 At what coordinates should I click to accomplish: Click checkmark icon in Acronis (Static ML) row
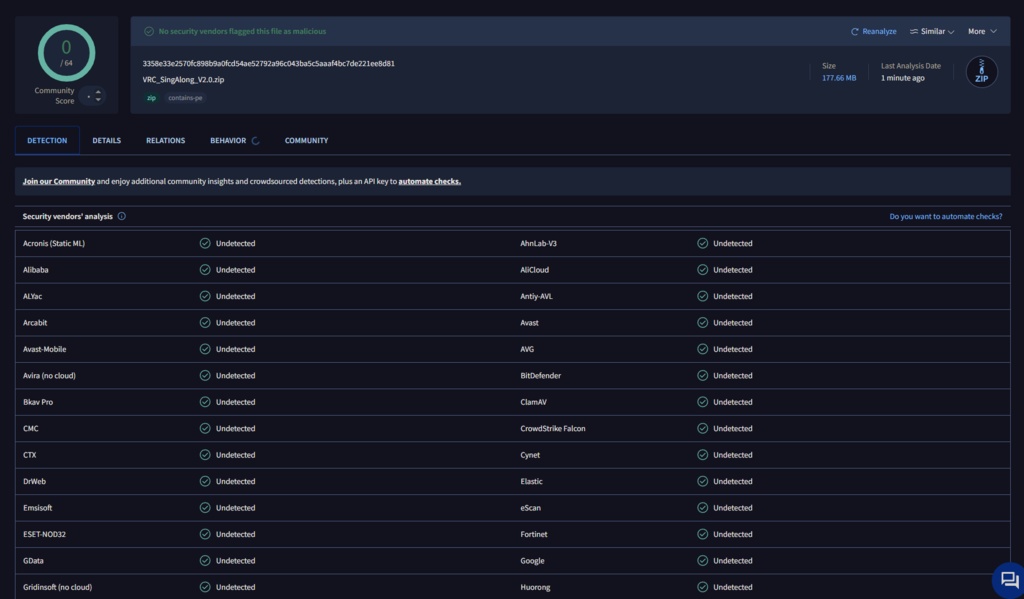tap(205, 243)
